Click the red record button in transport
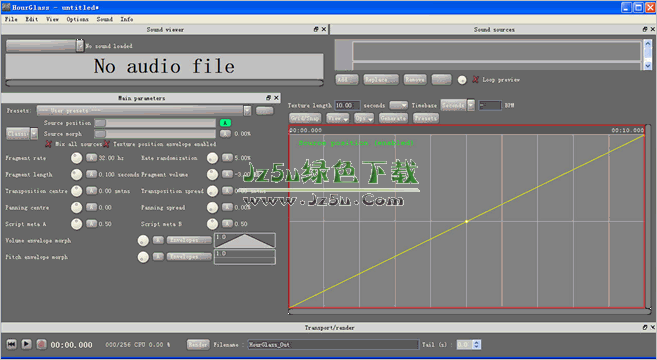The height and width of the screenshot is (360, 657). tap(41, 344)
